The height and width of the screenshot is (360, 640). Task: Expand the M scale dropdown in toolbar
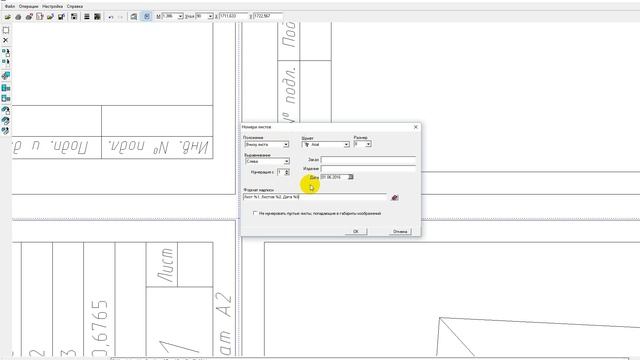click(180, 16)
